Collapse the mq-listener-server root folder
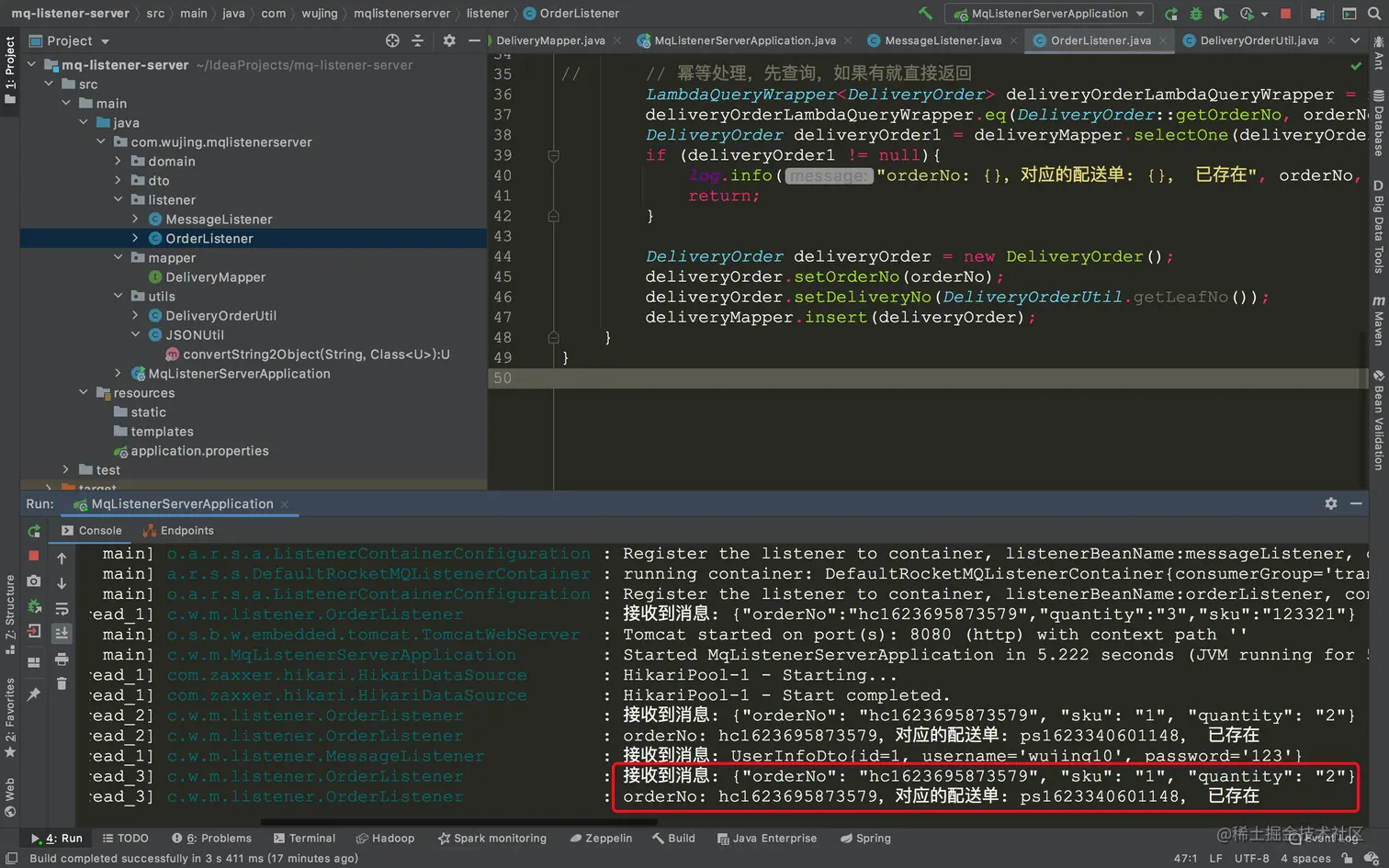 click(x=32, y=65)
